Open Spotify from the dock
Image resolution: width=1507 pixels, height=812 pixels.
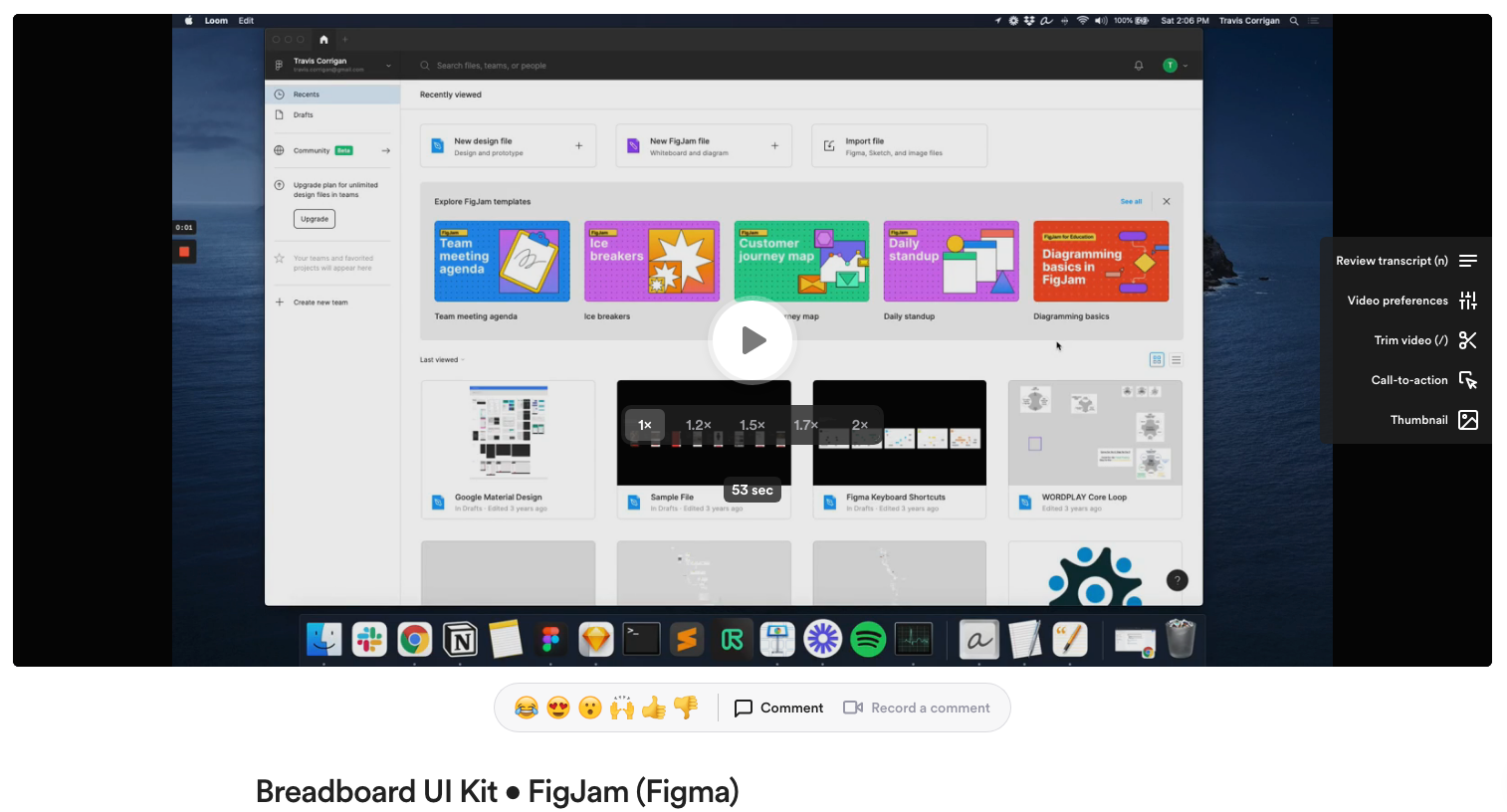point(868,640)
